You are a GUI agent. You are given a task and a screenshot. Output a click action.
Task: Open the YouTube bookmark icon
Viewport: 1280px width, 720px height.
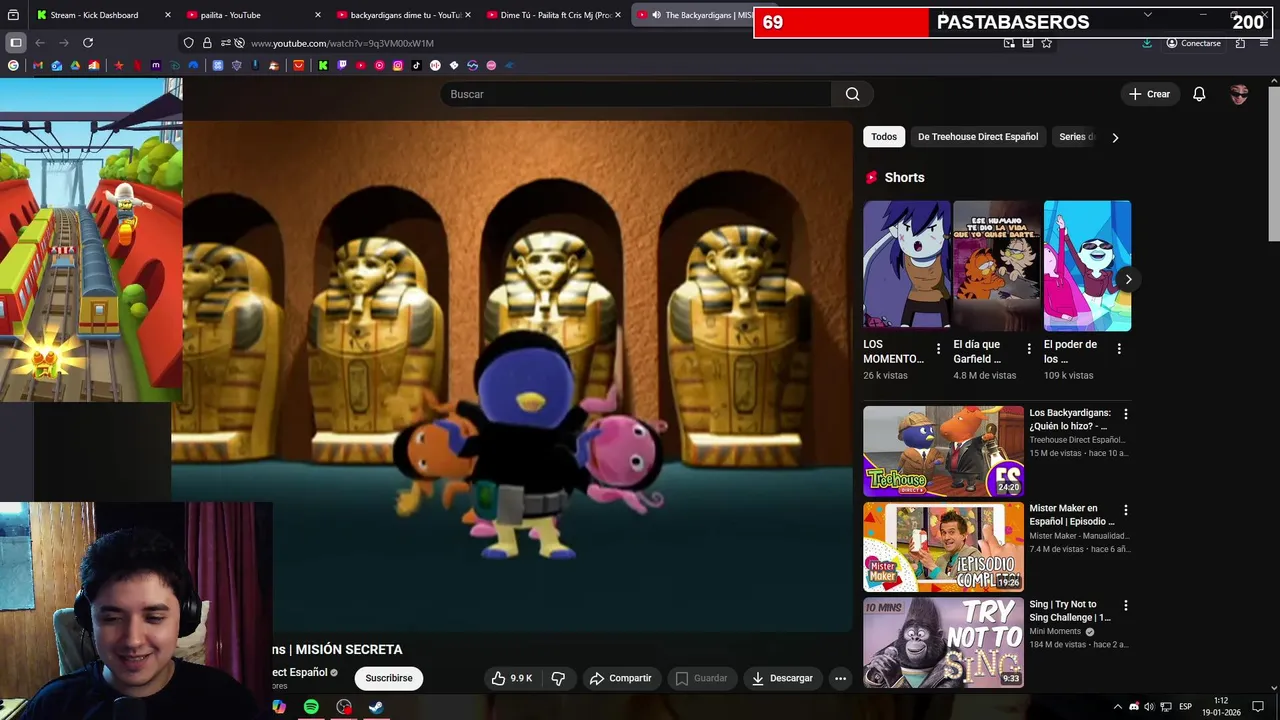360,65
